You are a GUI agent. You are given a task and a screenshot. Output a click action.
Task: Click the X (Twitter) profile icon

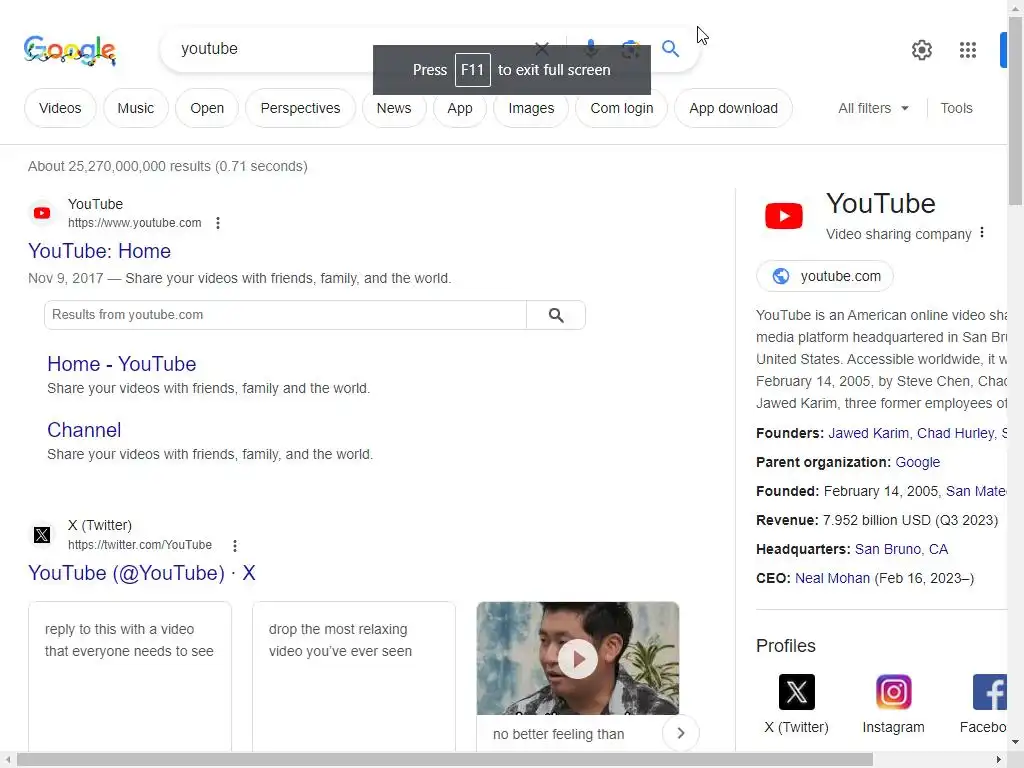click(797, 692)
